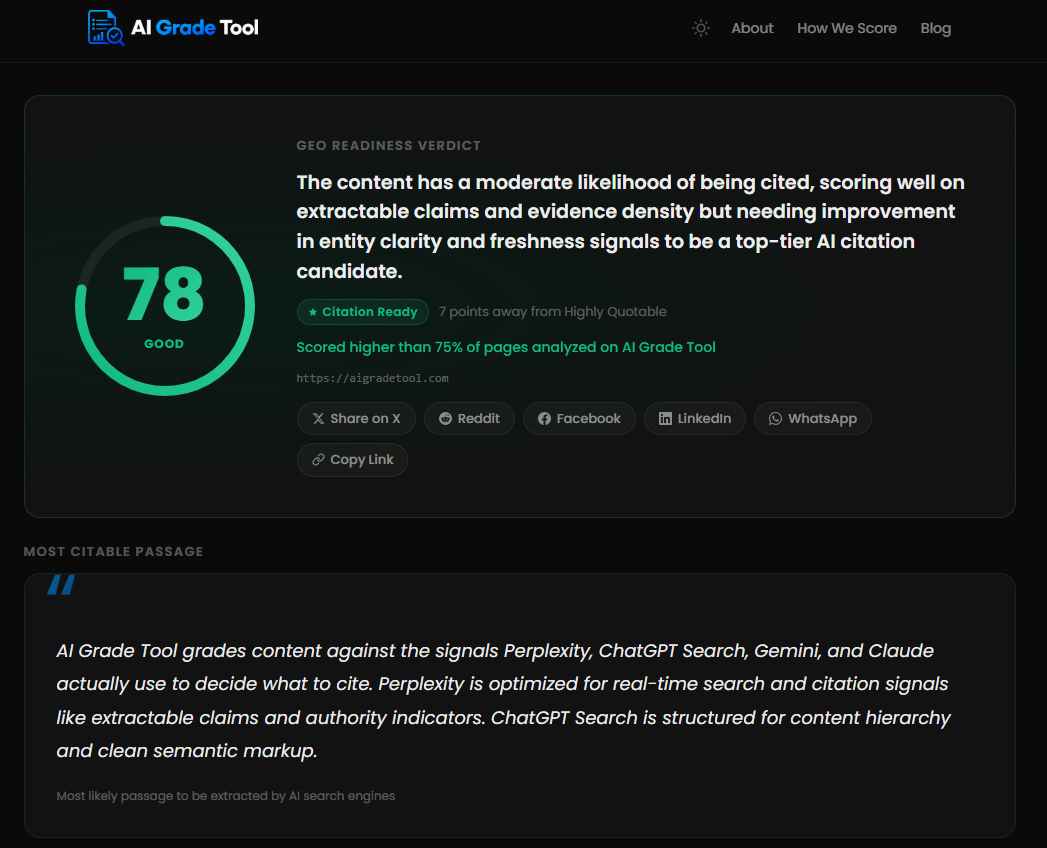Image resolution: width=1047 pixels, height=848 pixels.
Task: Go to the Blog
Action: (x=935, y=28)
